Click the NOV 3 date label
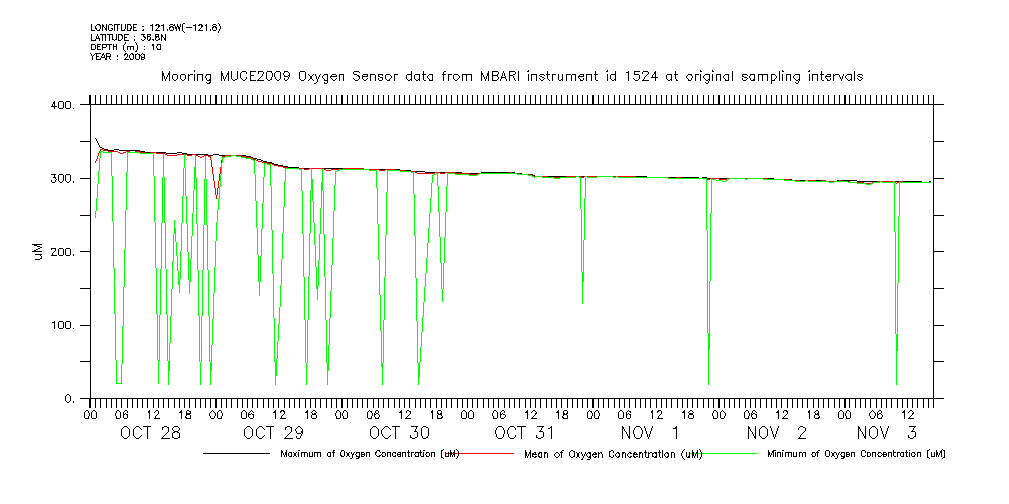Screen dimensions: 1009x504 [886, 433]
